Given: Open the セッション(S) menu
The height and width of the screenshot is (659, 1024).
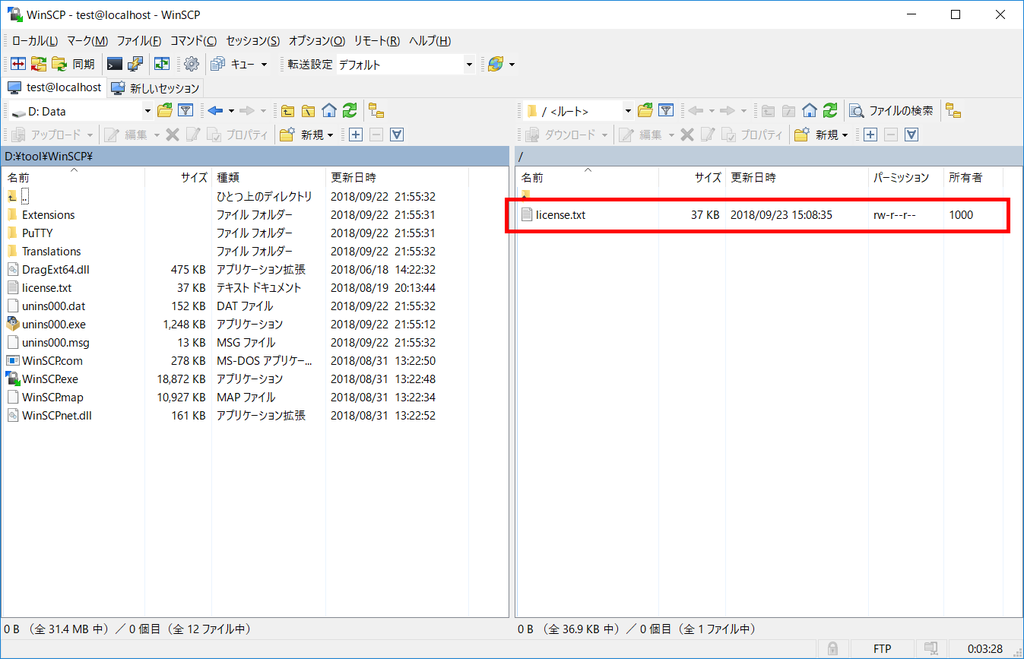Looking at the screenshot, I should point(253,40).
